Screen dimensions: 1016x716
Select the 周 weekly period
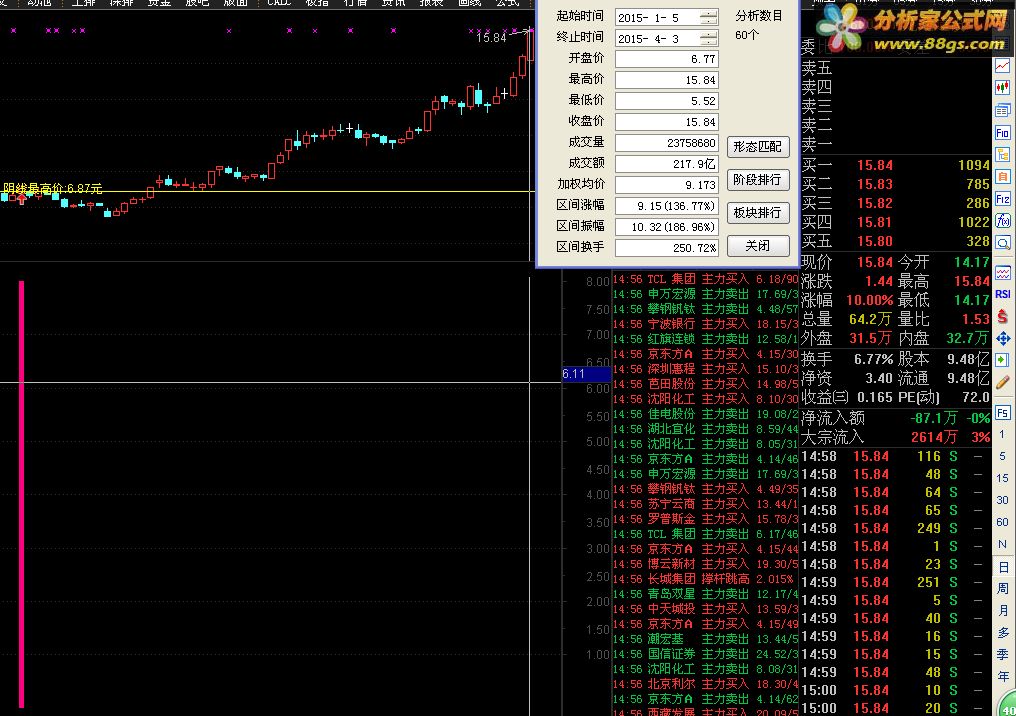tap(1002, 588)
